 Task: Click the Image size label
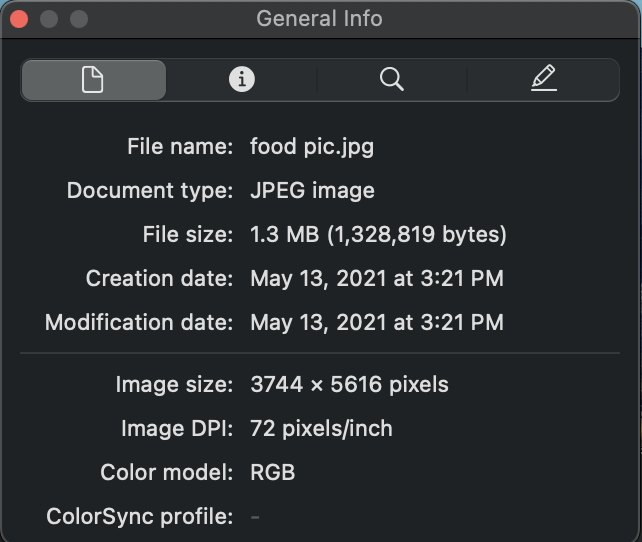point(174,384)
